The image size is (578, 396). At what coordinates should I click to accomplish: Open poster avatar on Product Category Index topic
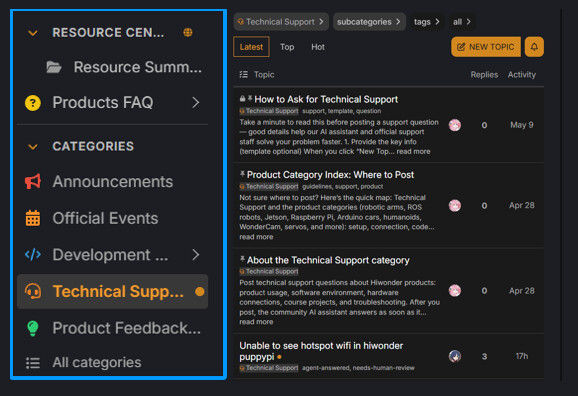coord(455,206)
